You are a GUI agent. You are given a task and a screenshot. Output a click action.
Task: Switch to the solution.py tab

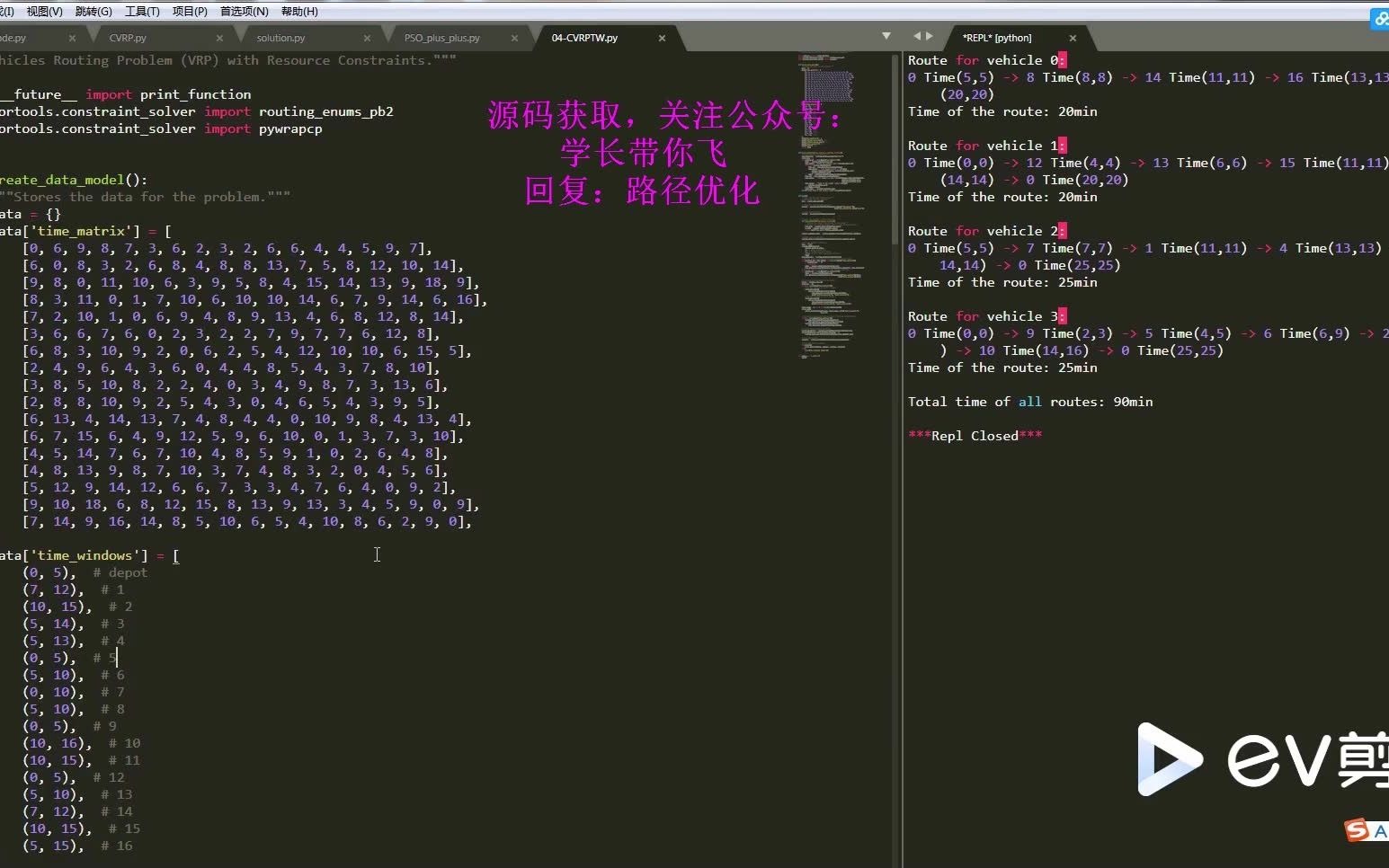pyautogui.click(x=280, y=38)
